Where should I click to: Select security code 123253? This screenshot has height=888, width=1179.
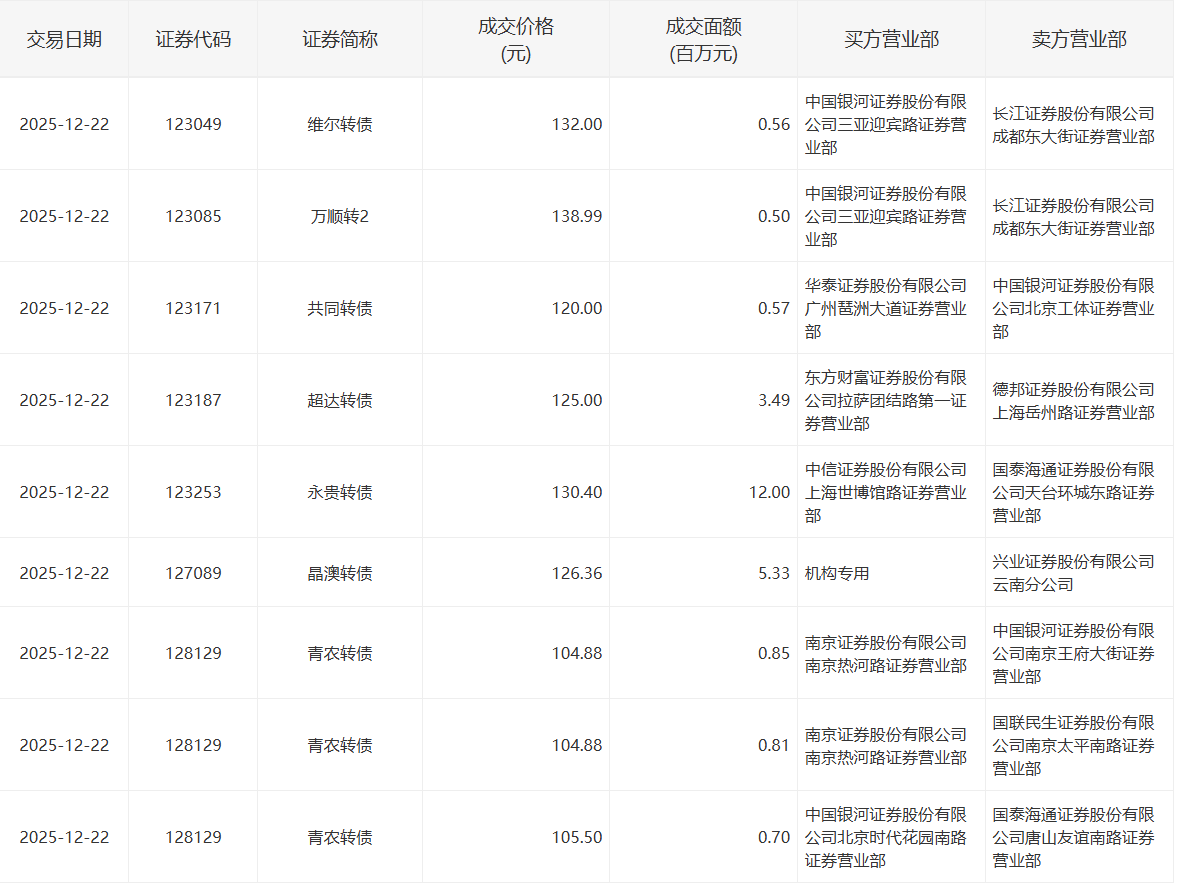click(193, 493)
